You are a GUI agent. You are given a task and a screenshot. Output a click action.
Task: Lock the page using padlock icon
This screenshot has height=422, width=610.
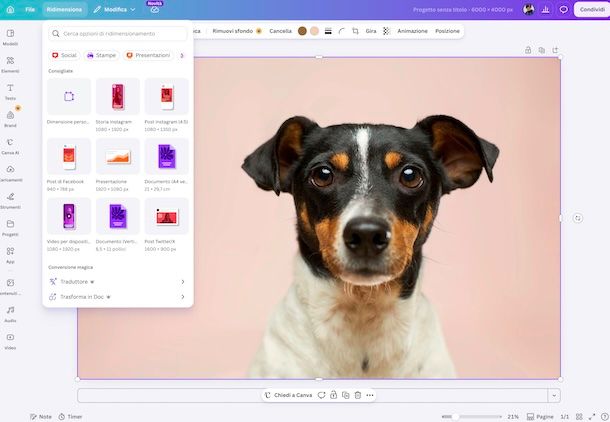[528, 50]
